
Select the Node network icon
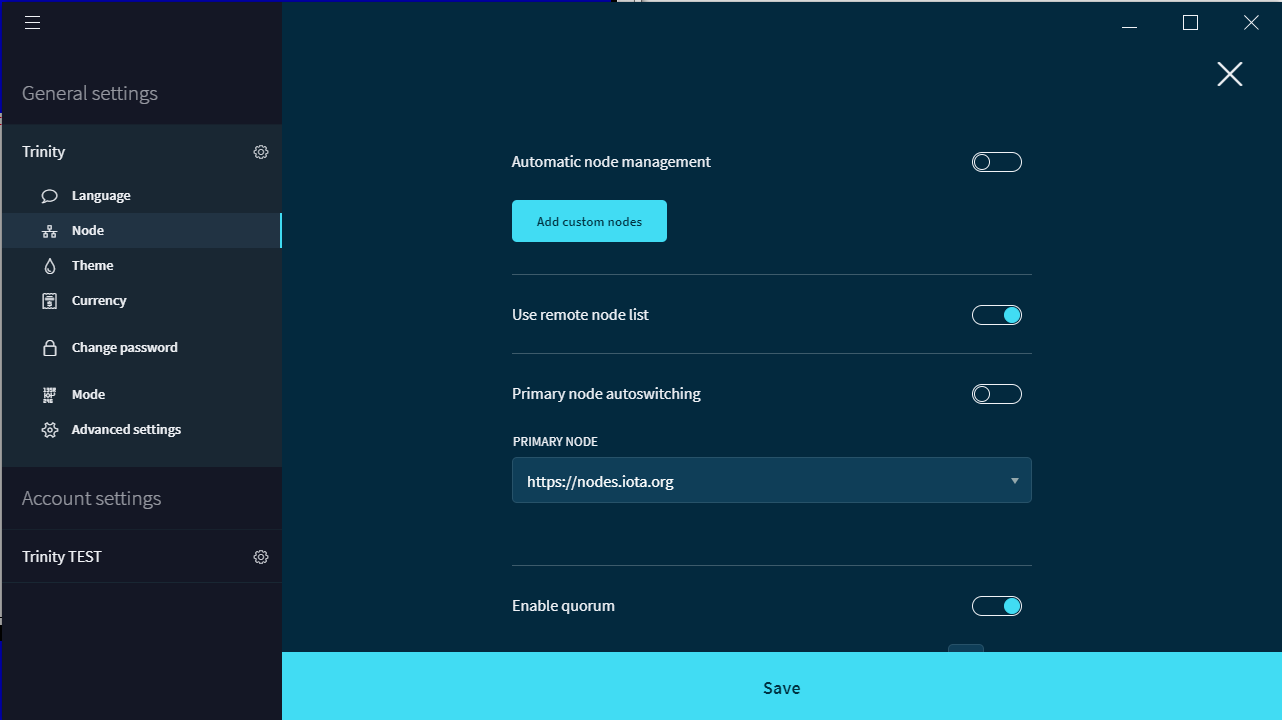coord(48,230)
